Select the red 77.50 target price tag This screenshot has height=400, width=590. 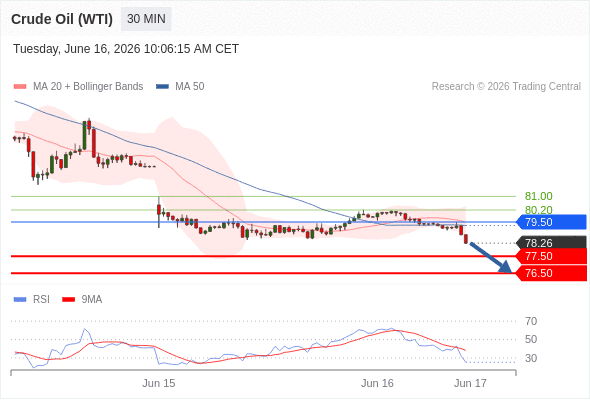point(552,256)
